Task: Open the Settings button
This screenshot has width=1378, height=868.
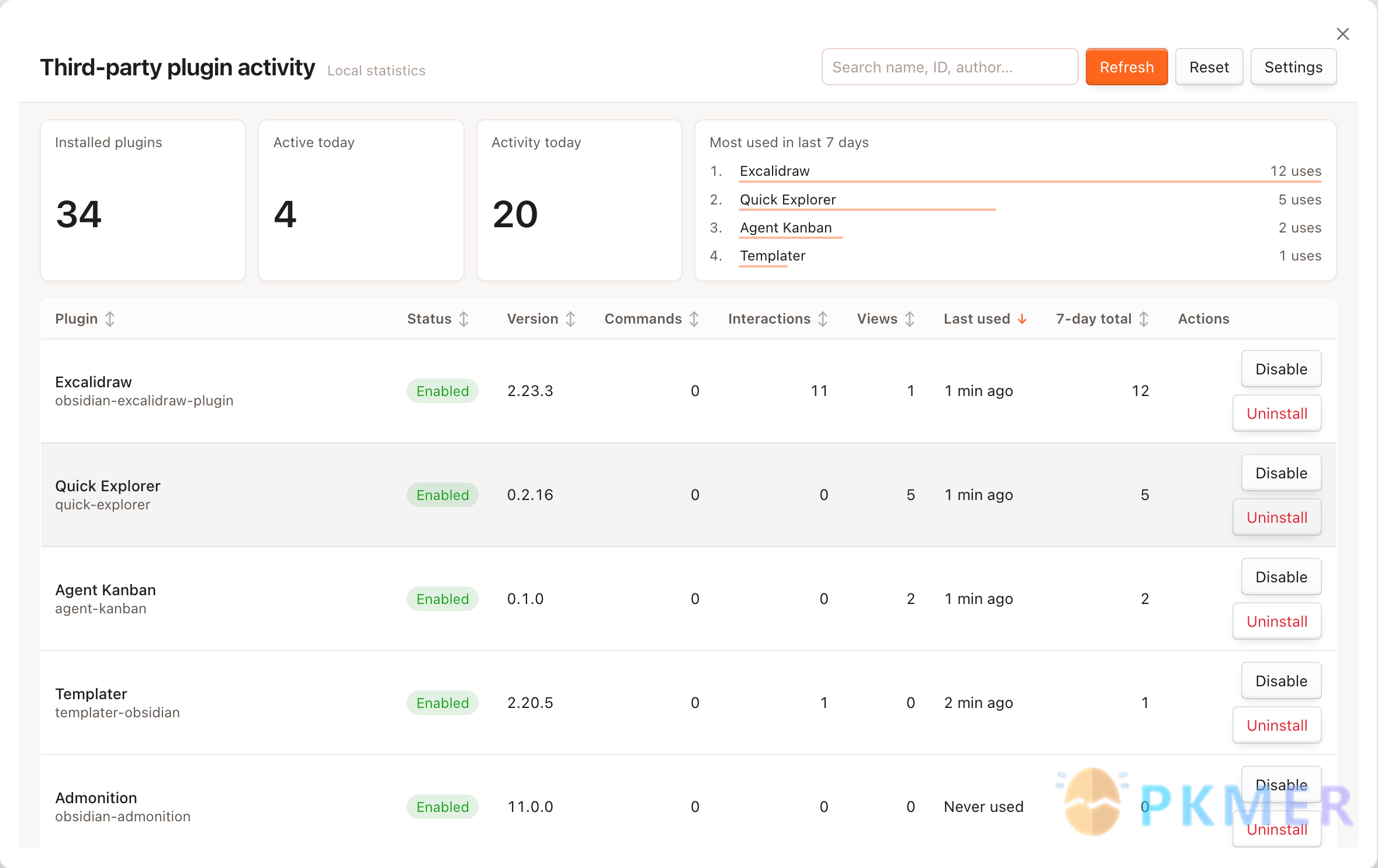Action: (x=1293, y=67)
